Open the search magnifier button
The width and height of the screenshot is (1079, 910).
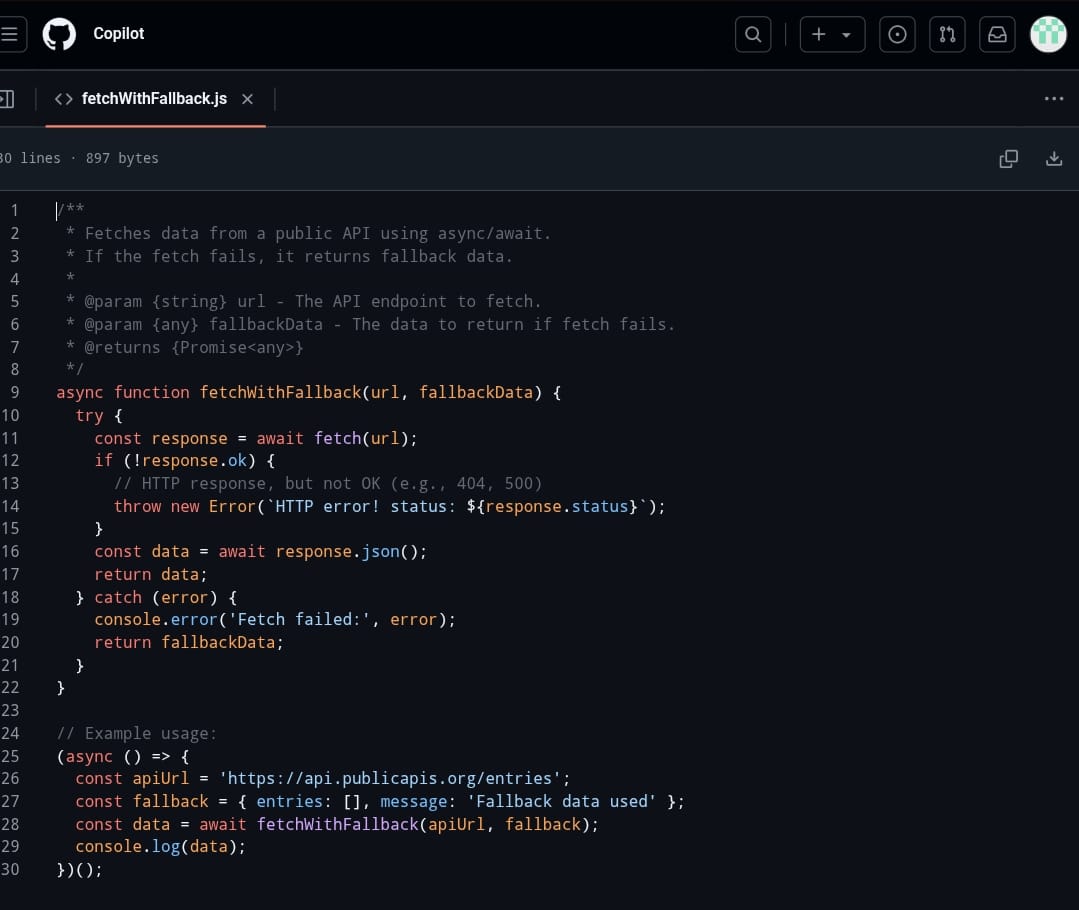753,34
